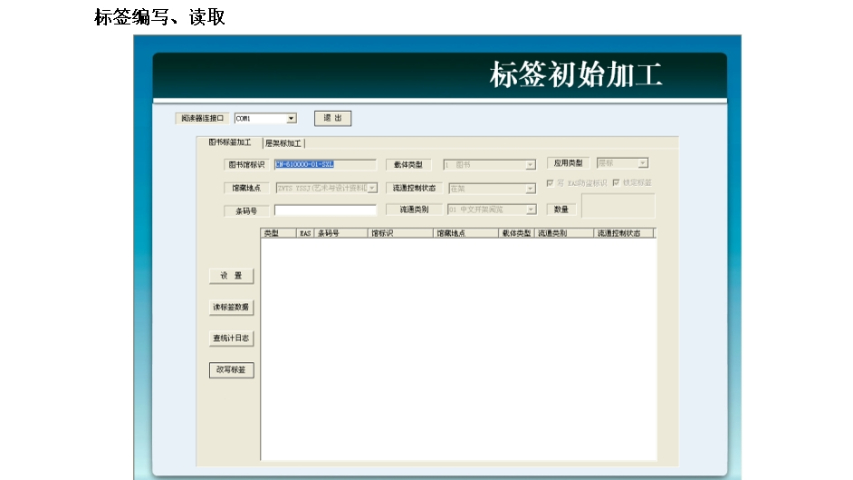The width and height of the screenshot is (853, 480).
Task: Click the 读标签数据 button
Action: (x=231, y=307)
